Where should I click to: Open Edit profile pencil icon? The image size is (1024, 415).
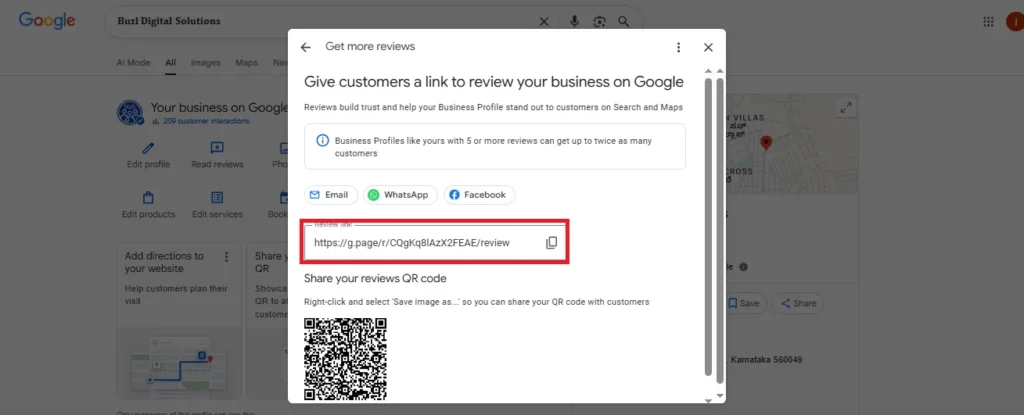(x=148, y=148)
